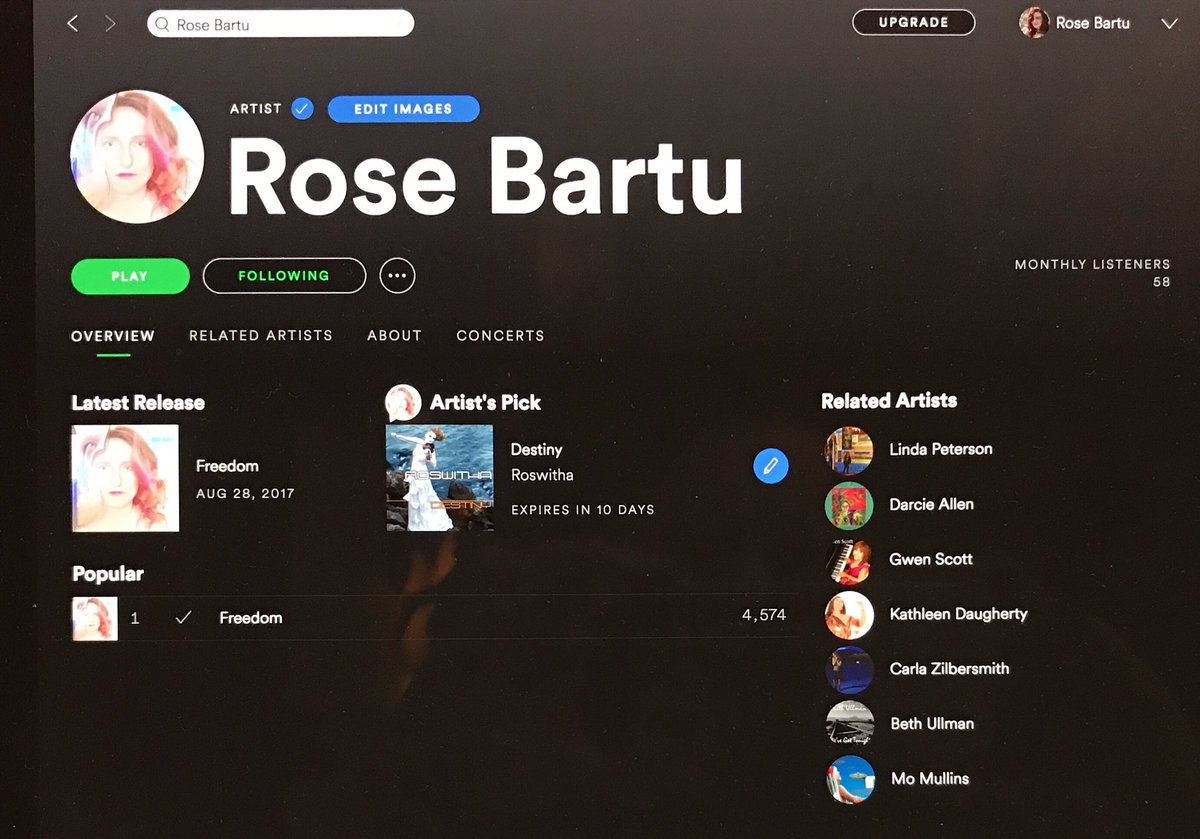Click the large Rose Bartu profile picture
Screen dimensions: 1200x839
click(x=137, y=156)
